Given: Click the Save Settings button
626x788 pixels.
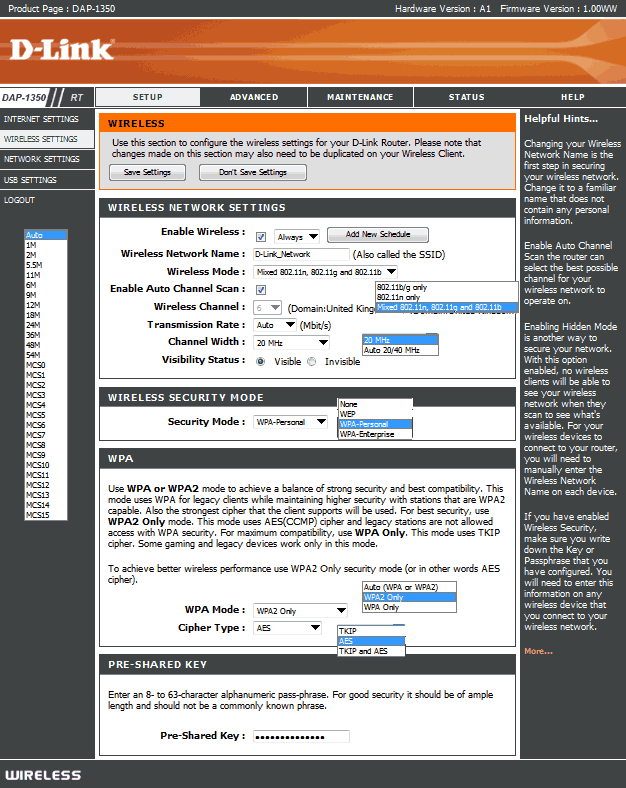Looking at the screenshot, I should coord(147,172).
